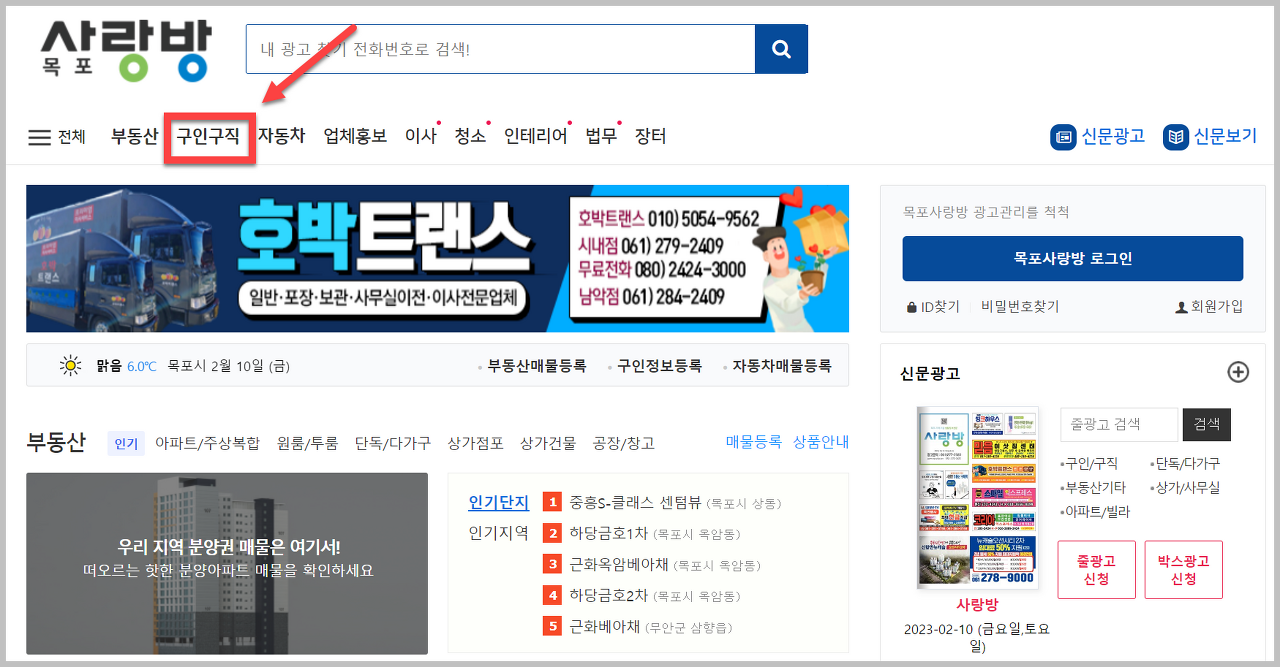Click the plus icon beside 신문광고 panel

[x=1238, y=372]
